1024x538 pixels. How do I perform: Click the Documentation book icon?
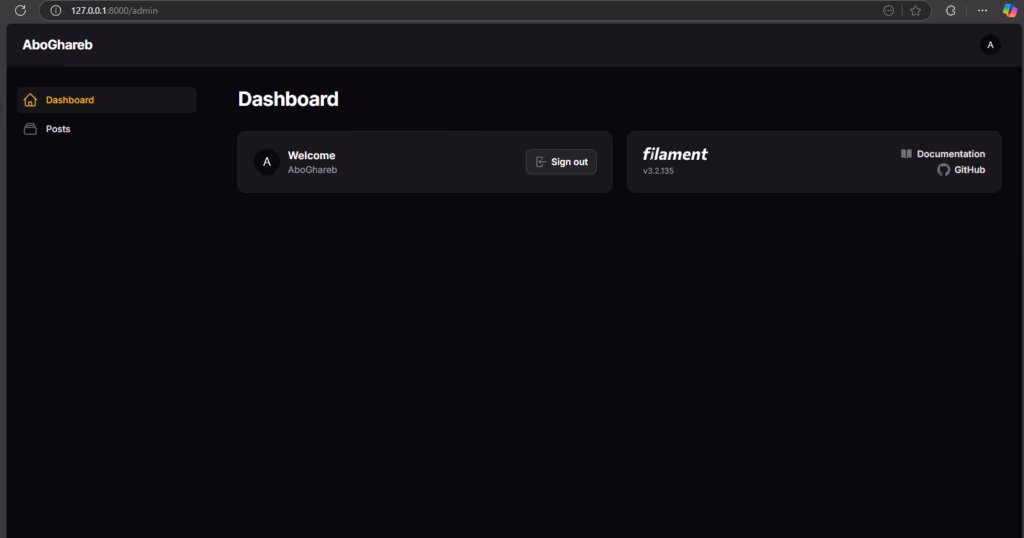(906, 154)
